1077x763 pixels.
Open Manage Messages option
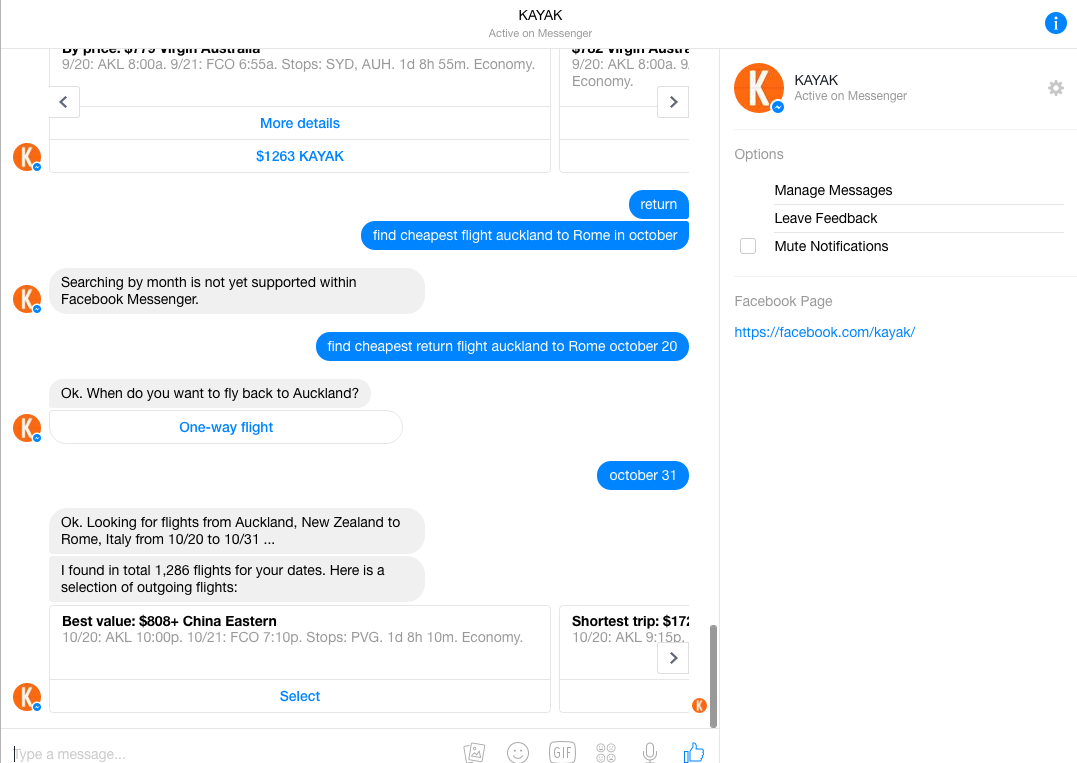[833, 190]
